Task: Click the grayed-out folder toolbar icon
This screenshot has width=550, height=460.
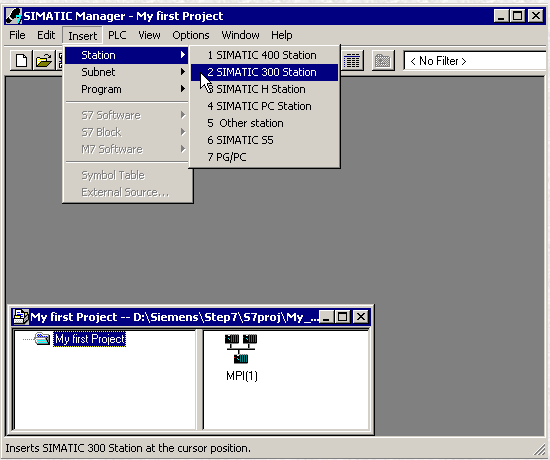Action: [x=383, y=61]
